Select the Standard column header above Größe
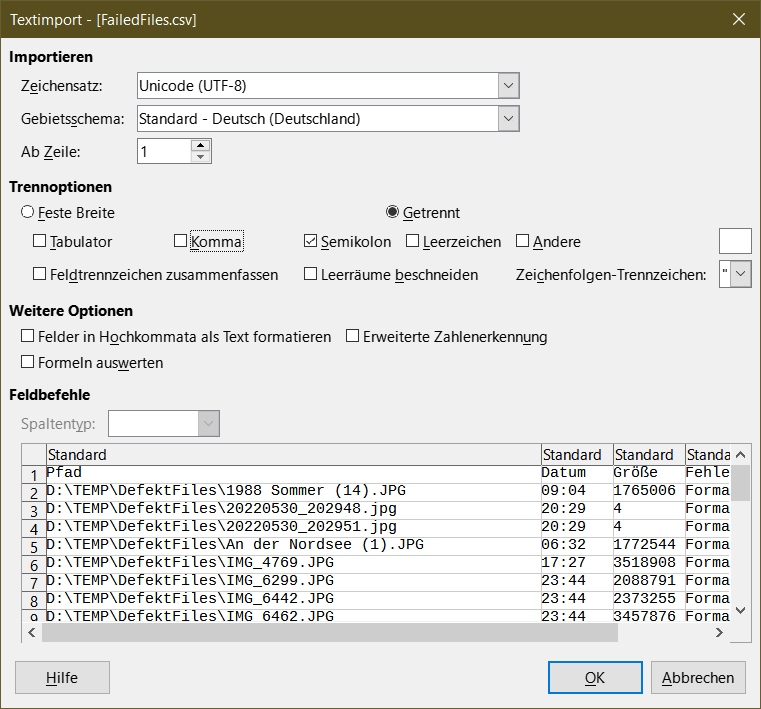The height and width of the screenshot is (709, 761). tap(649, 455)
